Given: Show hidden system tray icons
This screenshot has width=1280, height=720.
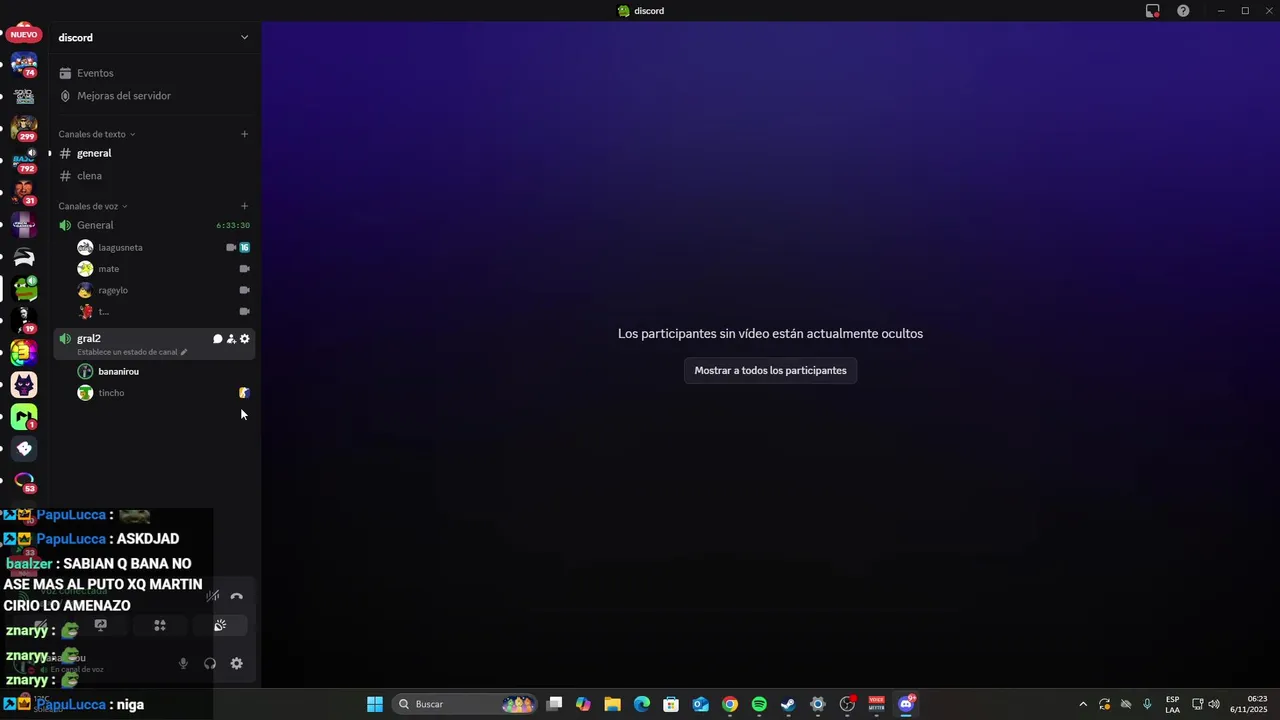Looking at the screenshot, I should (1083, 704).
